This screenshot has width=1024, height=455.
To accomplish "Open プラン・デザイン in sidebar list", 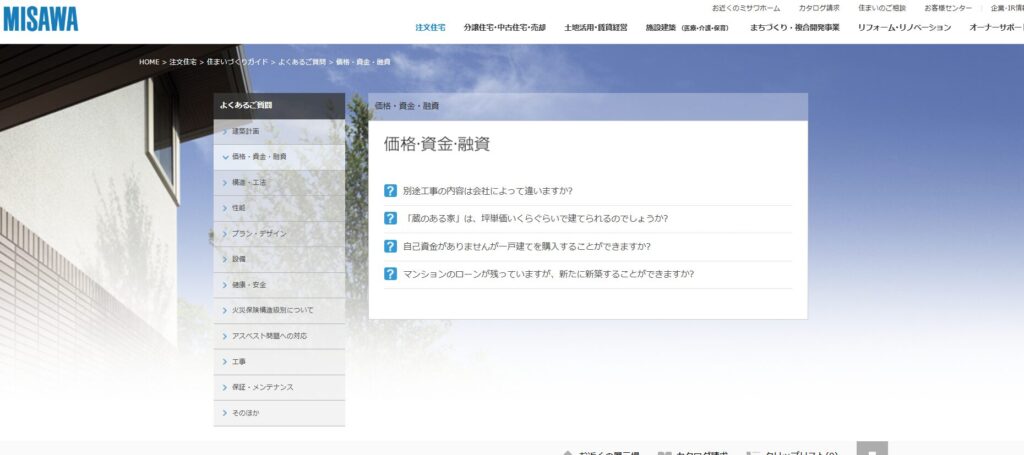I will tap(258, 233).
